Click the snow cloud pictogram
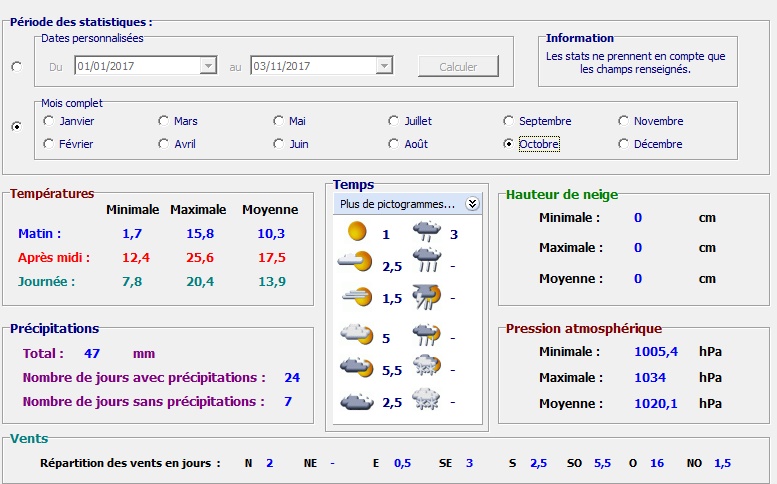Screen dimensions: 777x484 pos(427,399)
